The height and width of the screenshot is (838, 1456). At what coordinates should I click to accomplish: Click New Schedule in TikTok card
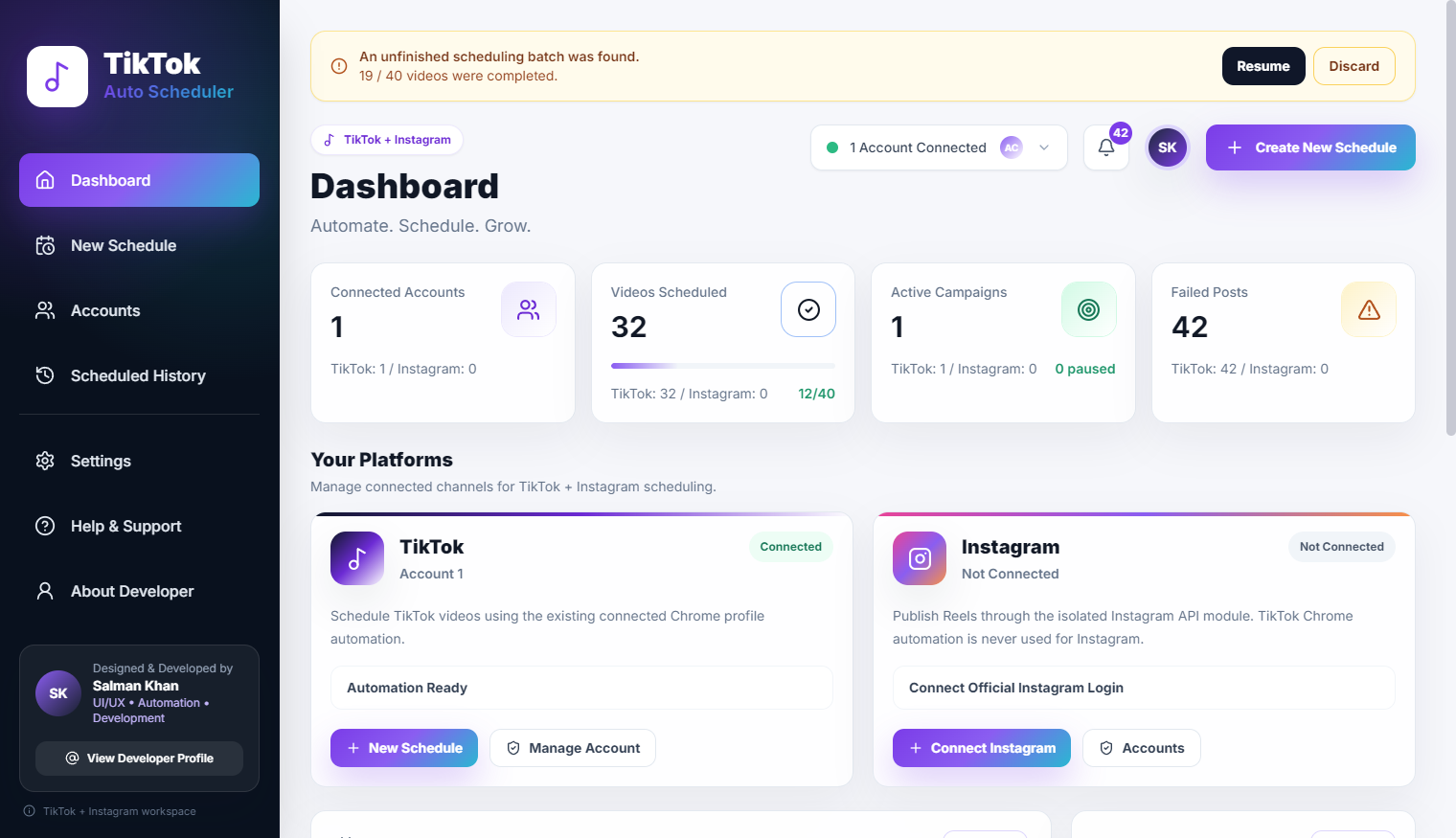(404, 748)
